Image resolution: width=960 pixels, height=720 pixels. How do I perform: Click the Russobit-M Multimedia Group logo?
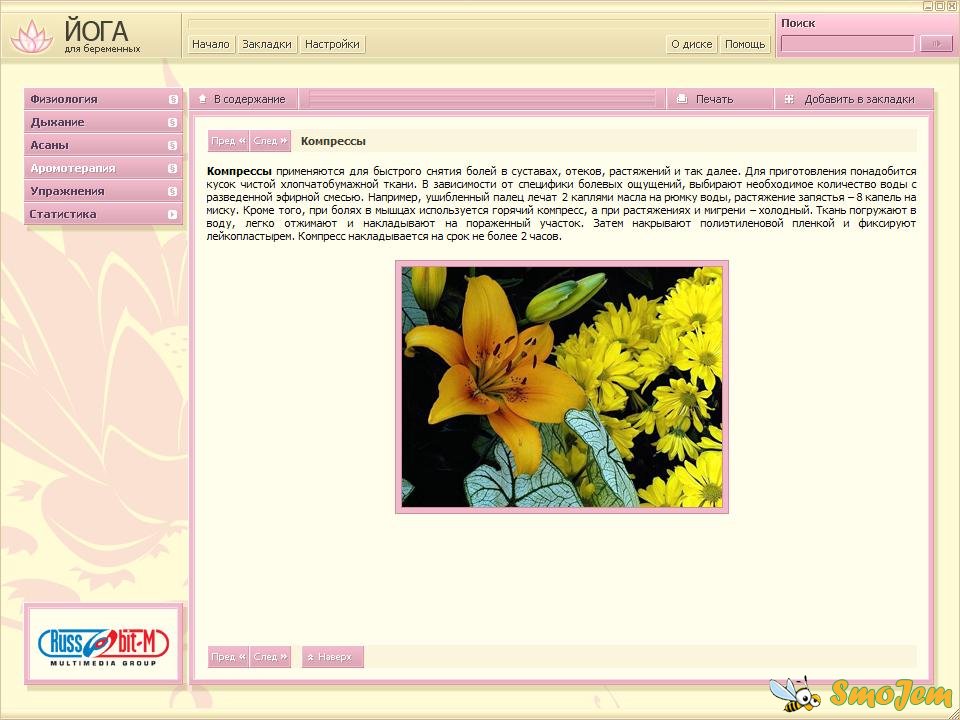click(103, 645)
